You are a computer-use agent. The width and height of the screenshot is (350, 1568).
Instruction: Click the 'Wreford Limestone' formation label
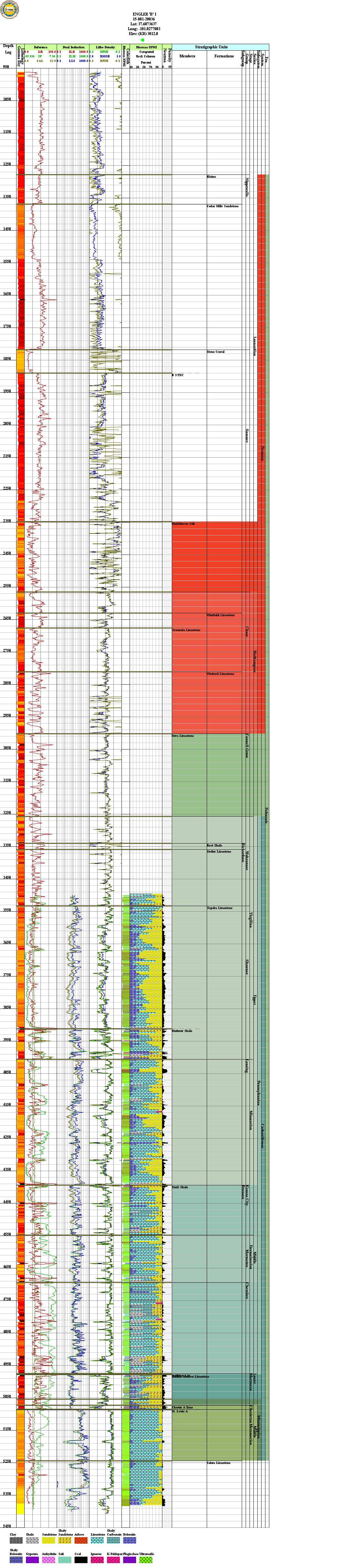(x=220, y=674)
